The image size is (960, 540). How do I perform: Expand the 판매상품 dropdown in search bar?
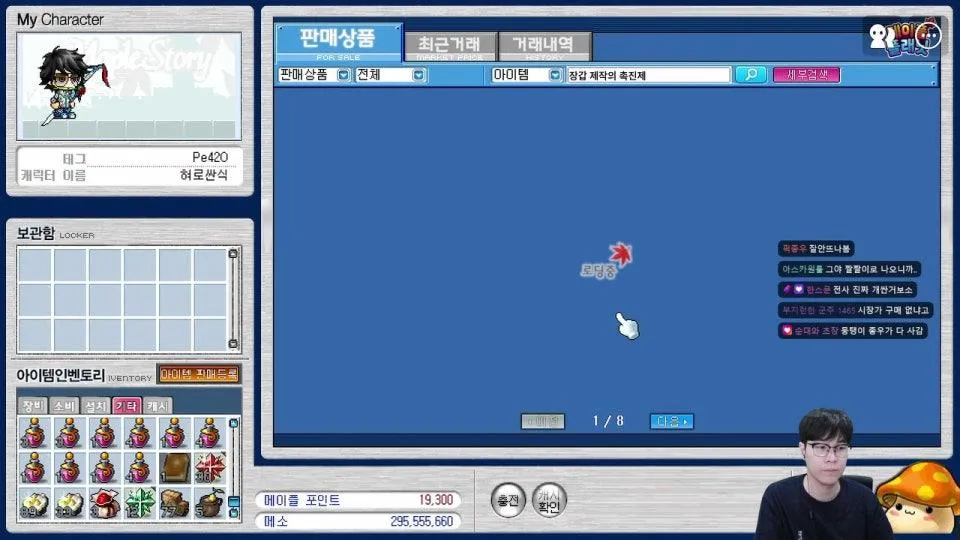click(343, 75)
